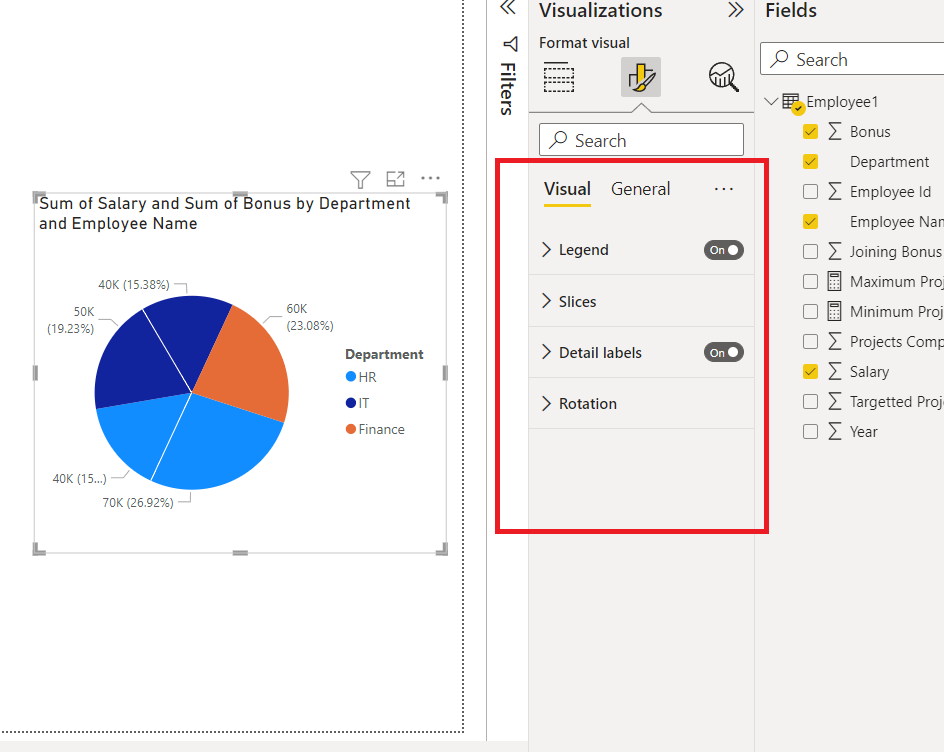Collapse the Visualizations pane with double chevron
The width and height of the screenshot is (944, 752).
point(736,10)
